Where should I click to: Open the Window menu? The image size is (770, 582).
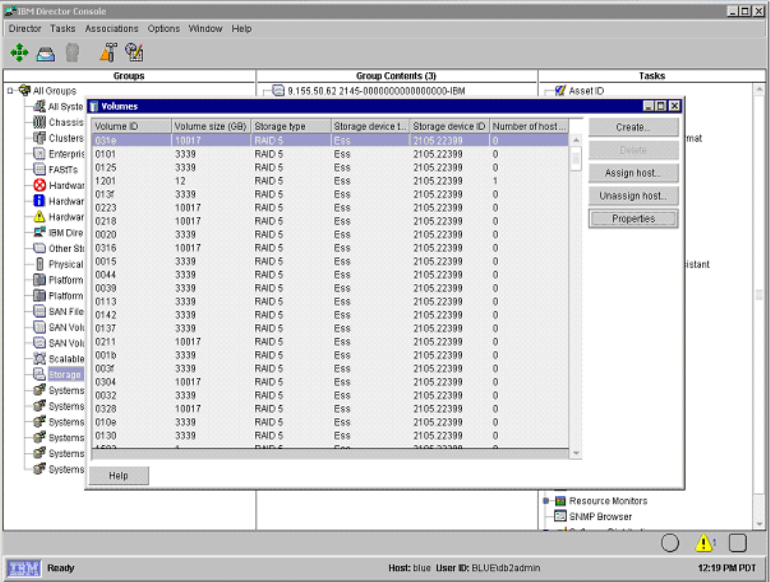pos(205,28)
